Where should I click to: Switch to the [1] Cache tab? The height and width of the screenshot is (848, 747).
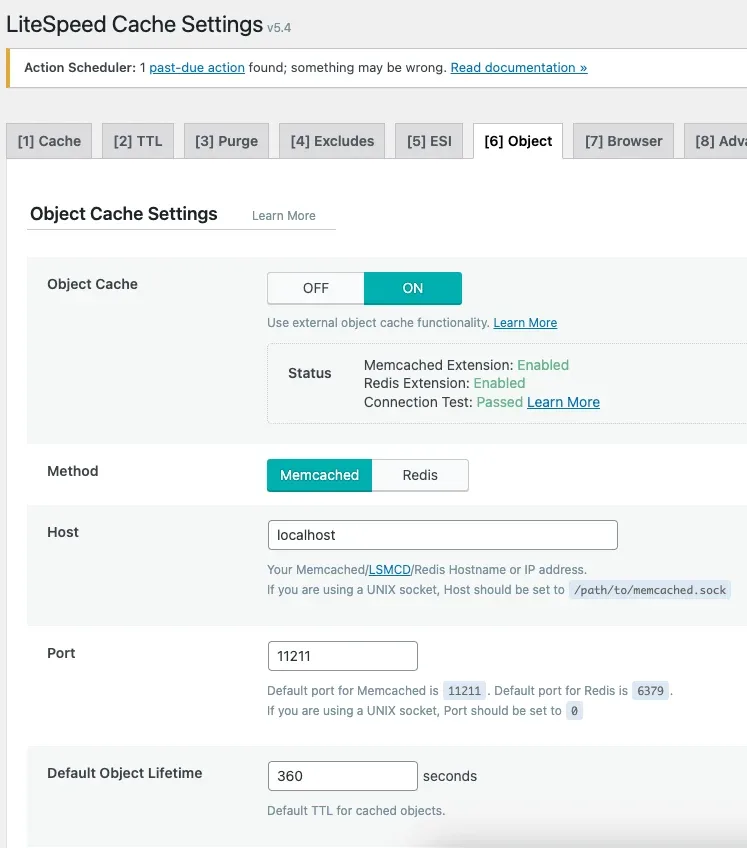click(x=49, y=141)
